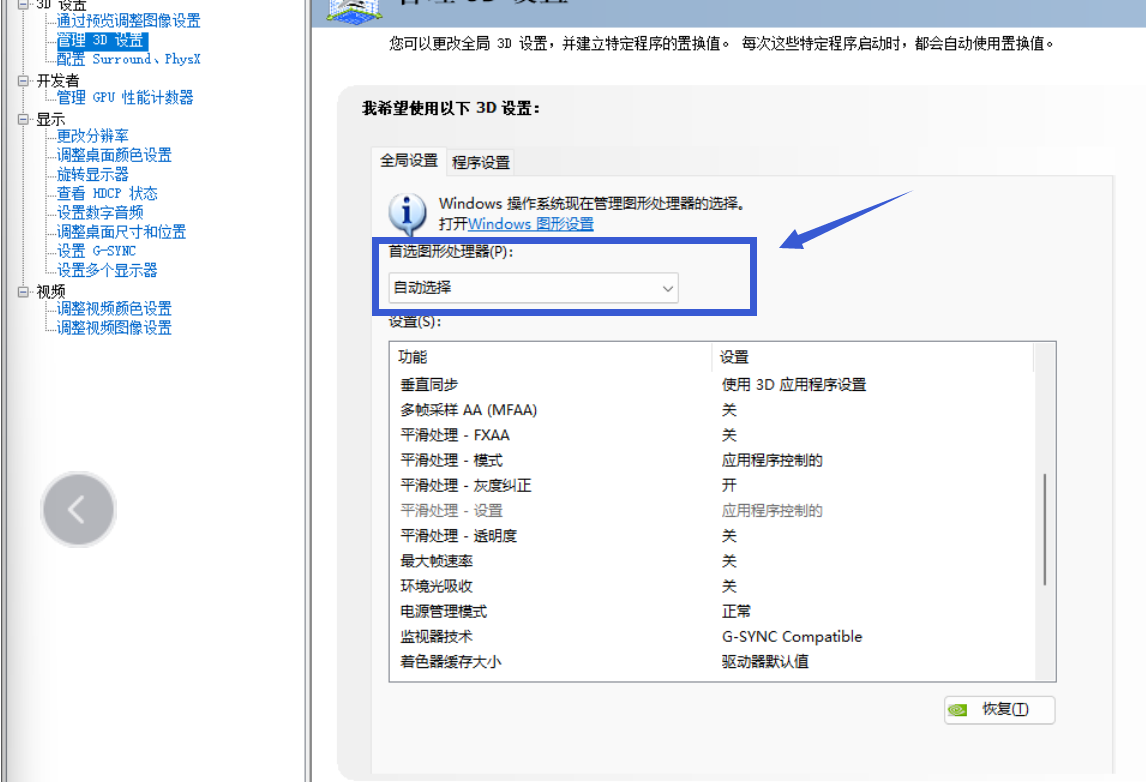Select the 平滑处理 - 模式 row
1146x782 pixels.
coord(713,460)
